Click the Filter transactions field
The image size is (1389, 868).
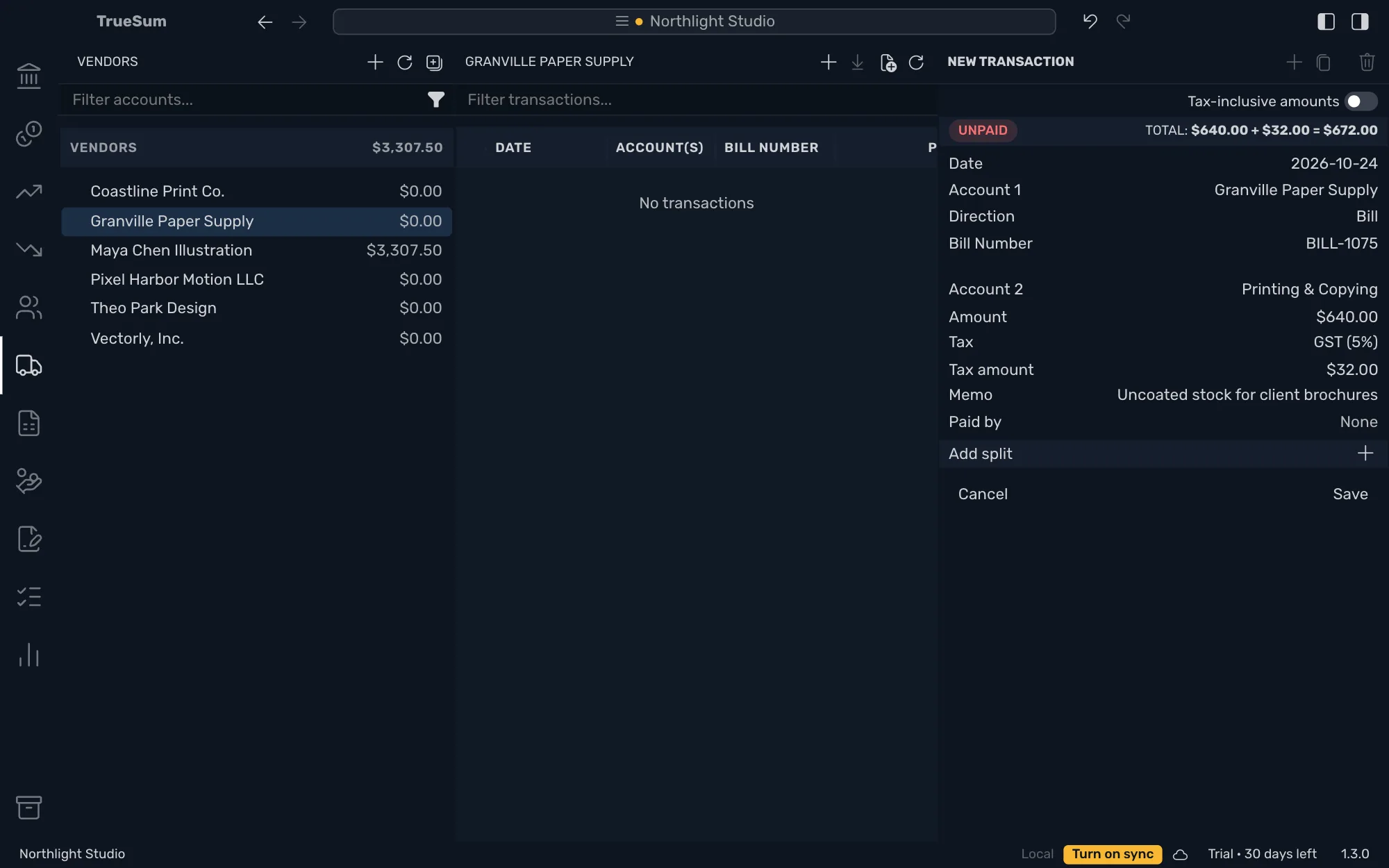pos(697,100)
